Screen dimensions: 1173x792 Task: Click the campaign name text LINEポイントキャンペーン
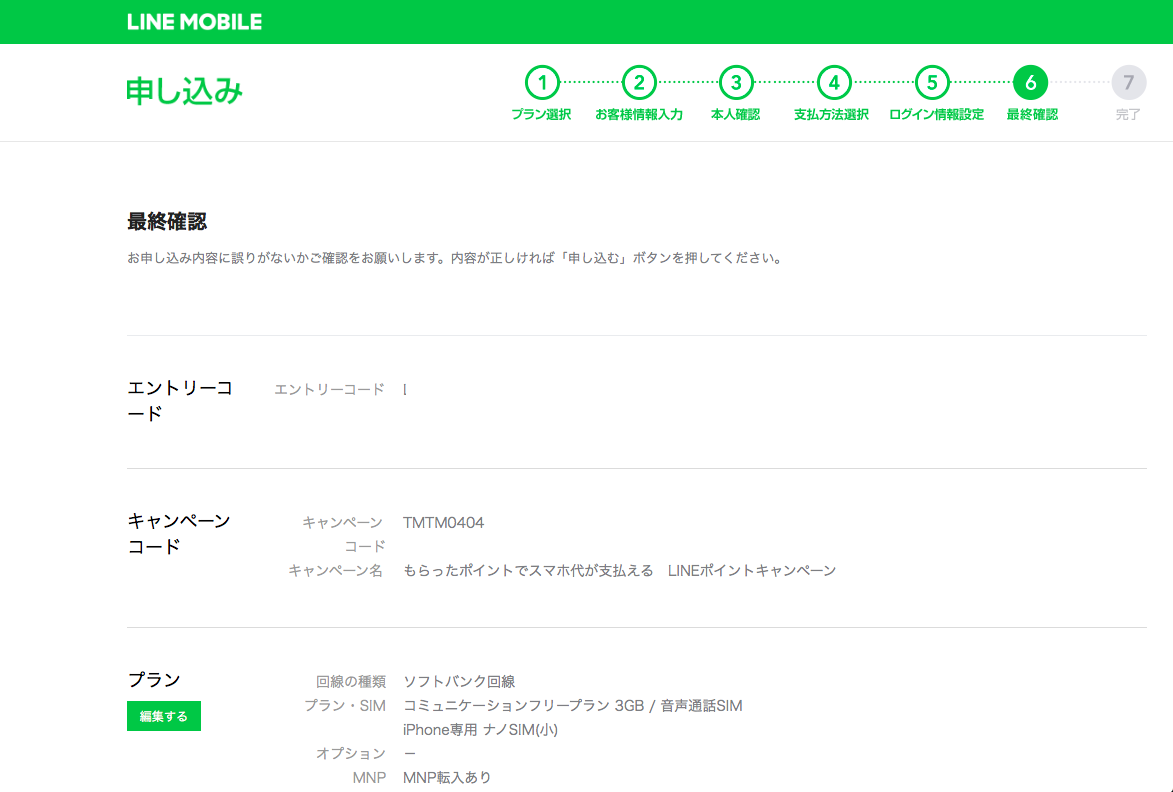point(752,571)
